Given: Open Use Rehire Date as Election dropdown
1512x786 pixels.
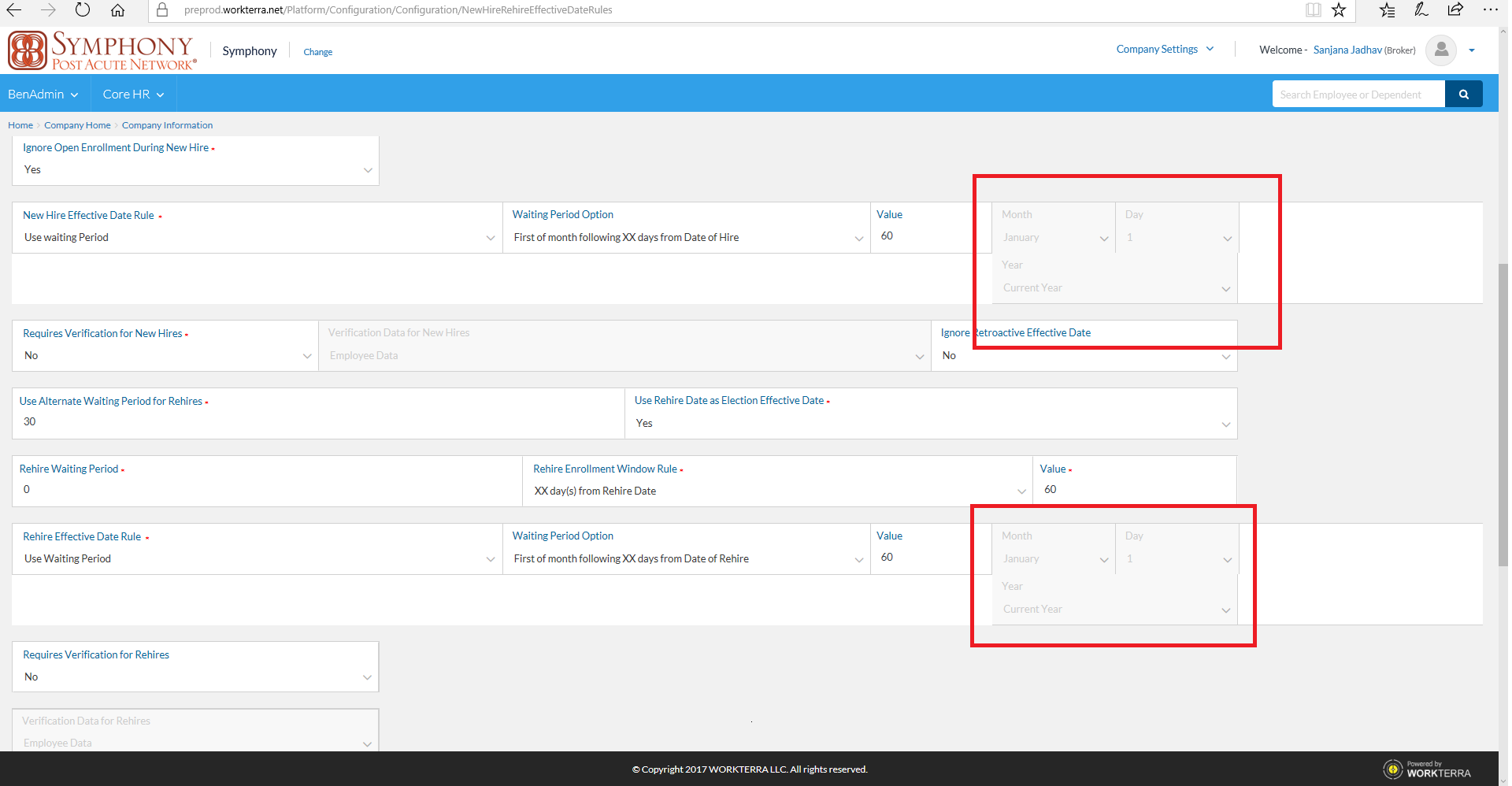Looking at the screenshot, I should click(x=931, y=424).
